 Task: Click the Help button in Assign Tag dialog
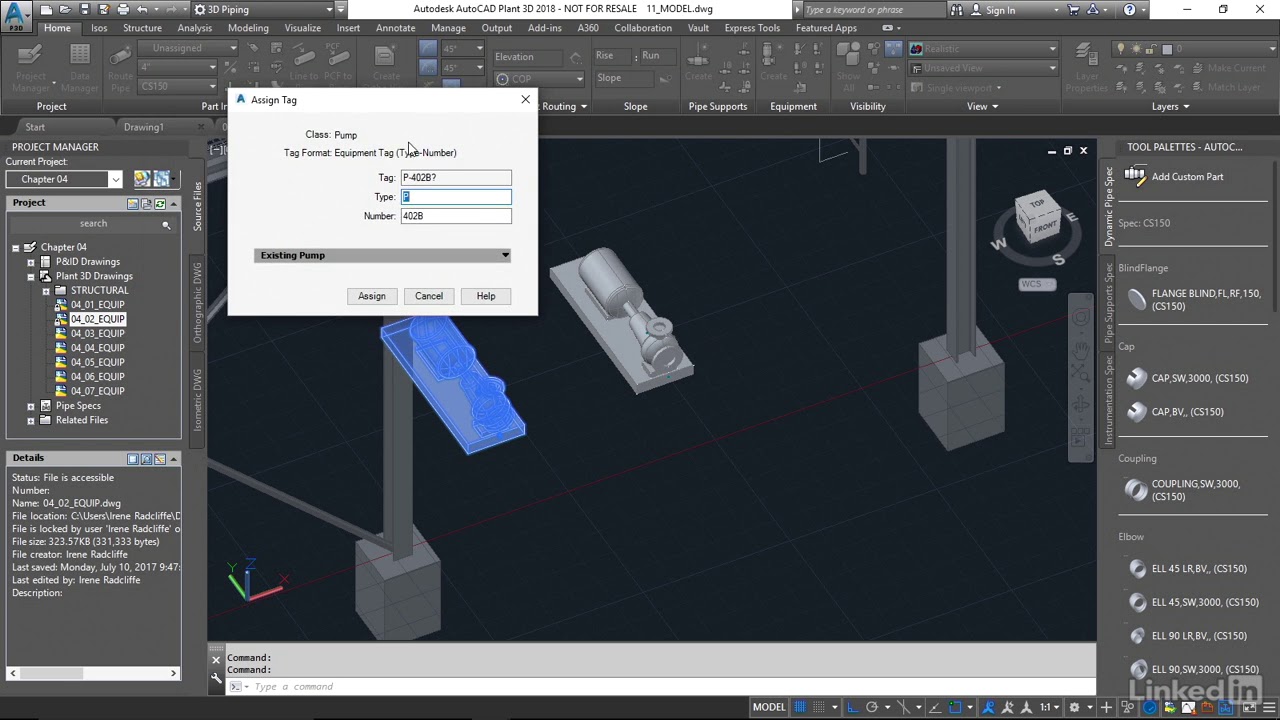[x=486, y=296]
